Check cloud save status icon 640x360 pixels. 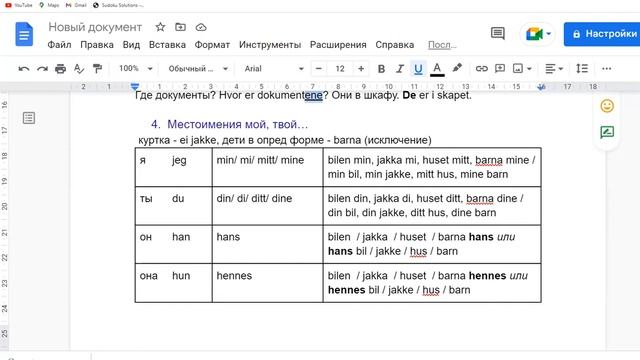pos(201,27)
